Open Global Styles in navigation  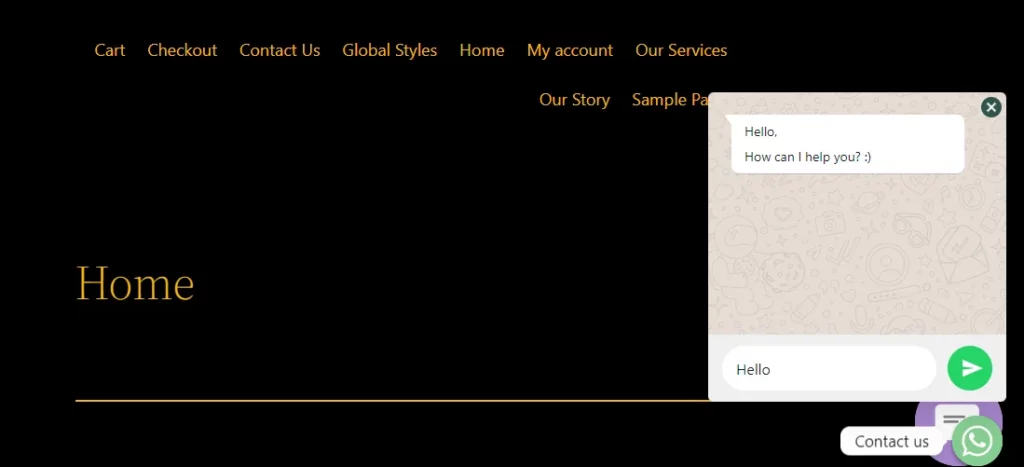point(390,50)
